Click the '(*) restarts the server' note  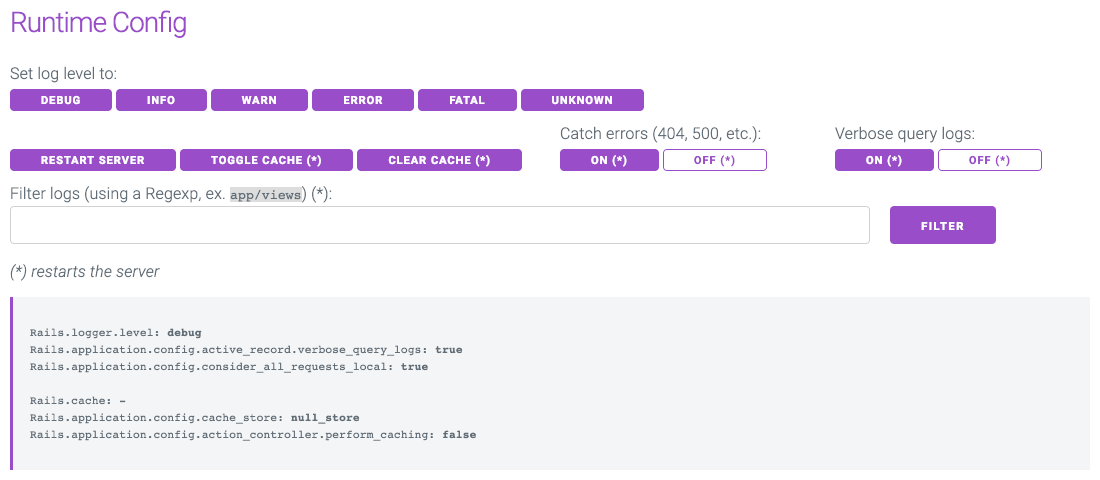pyautogui.click(x=85, y=272)
